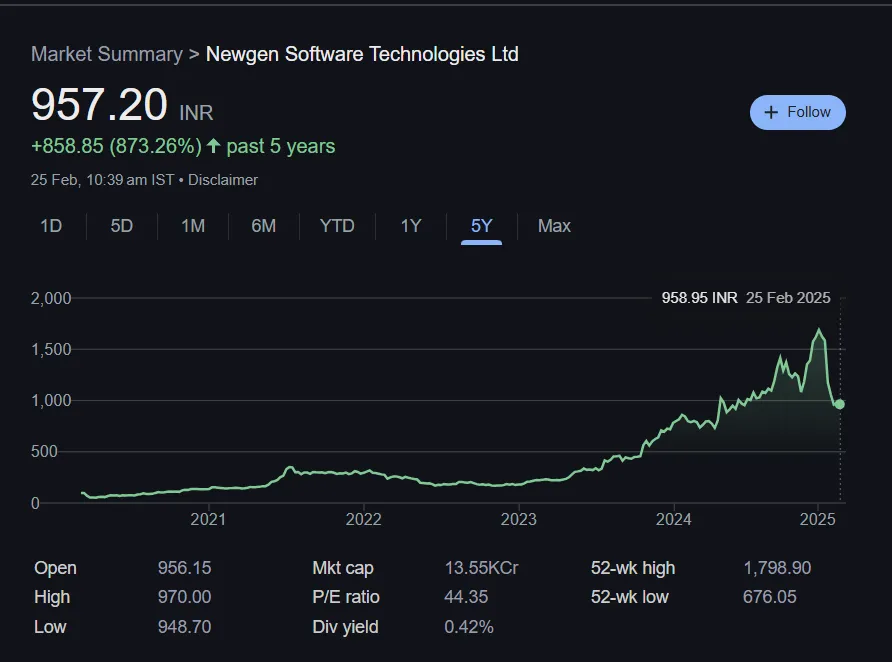Viewport: 892px width, 662px height.
Task: Click the 2021 x-axis label
Action: point(208,519)
